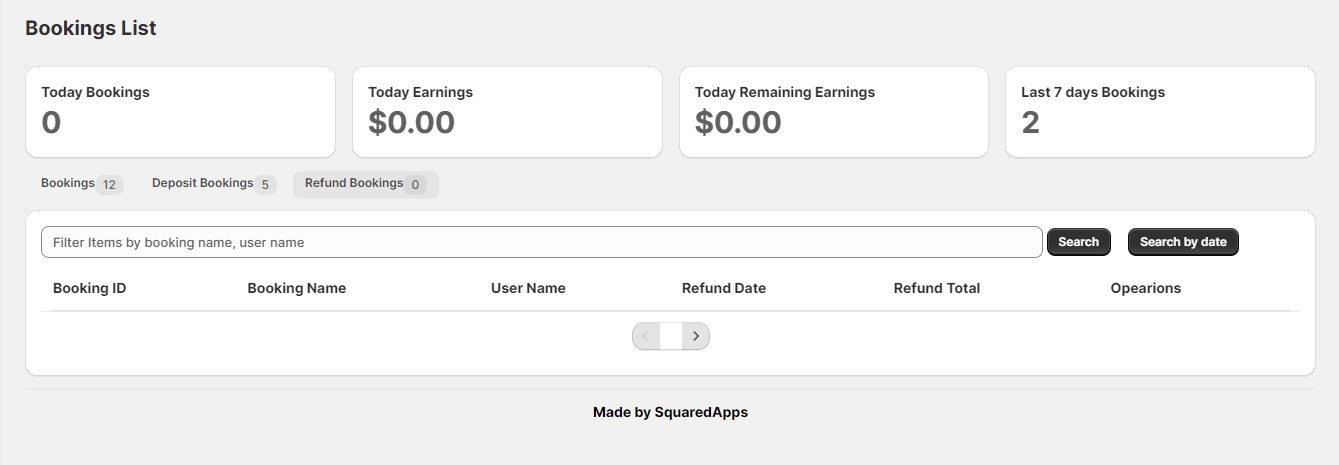Click the Search by date button
The image size is (1339, 465).
(x=1183, y=242)
